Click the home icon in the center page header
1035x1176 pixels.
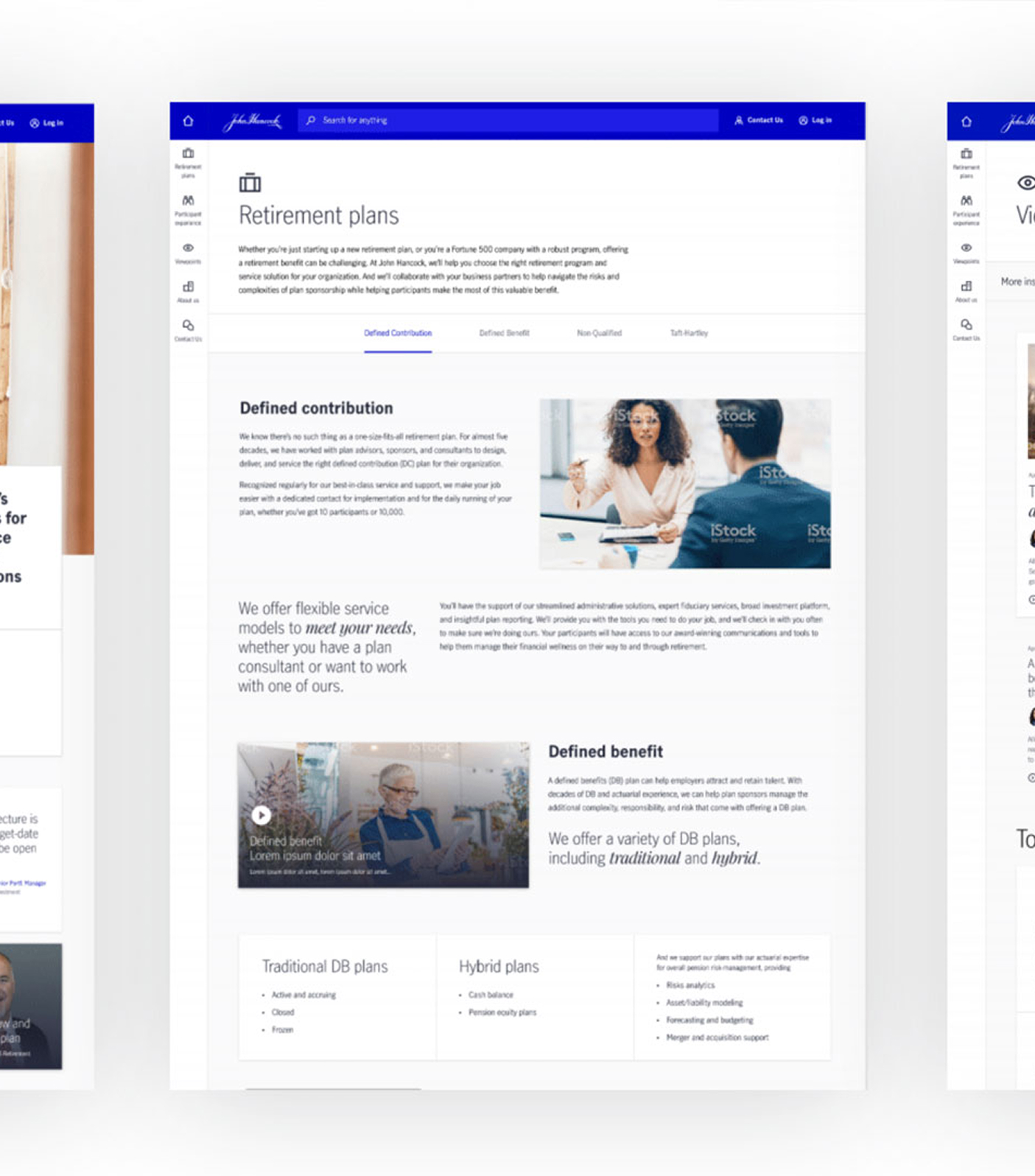188,121
